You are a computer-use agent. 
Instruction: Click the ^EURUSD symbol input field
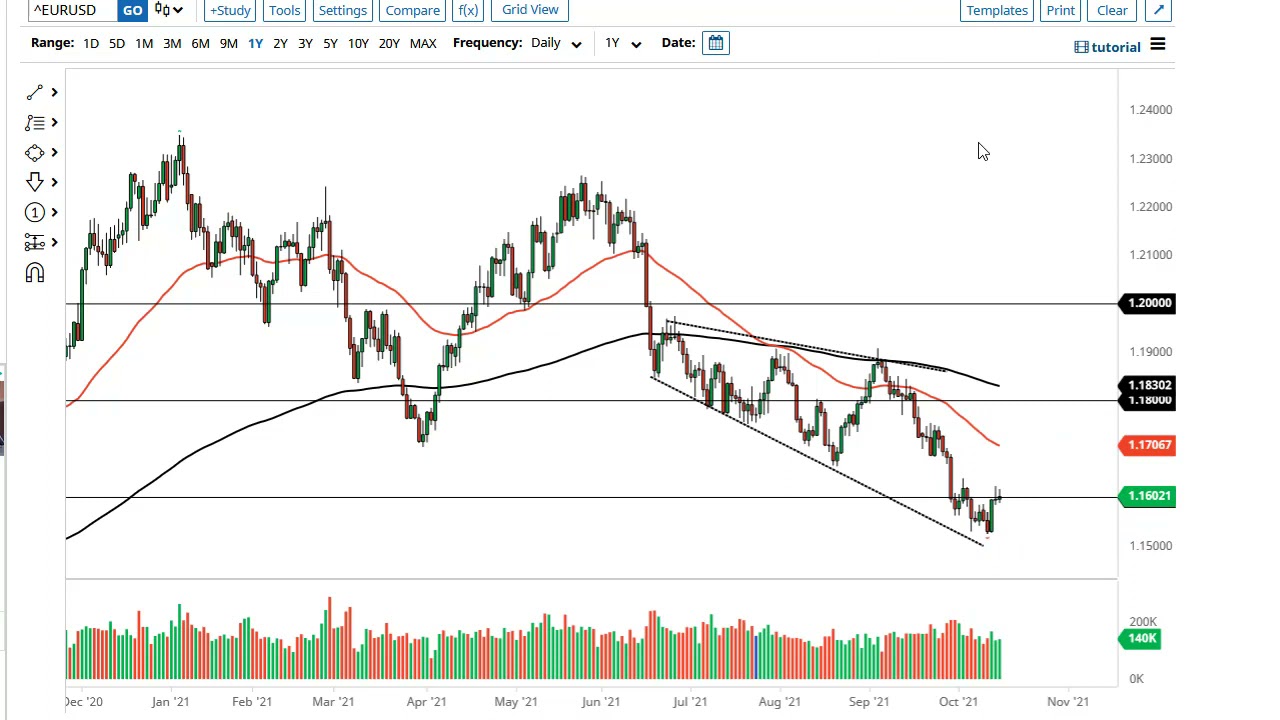tap(70, 10)
